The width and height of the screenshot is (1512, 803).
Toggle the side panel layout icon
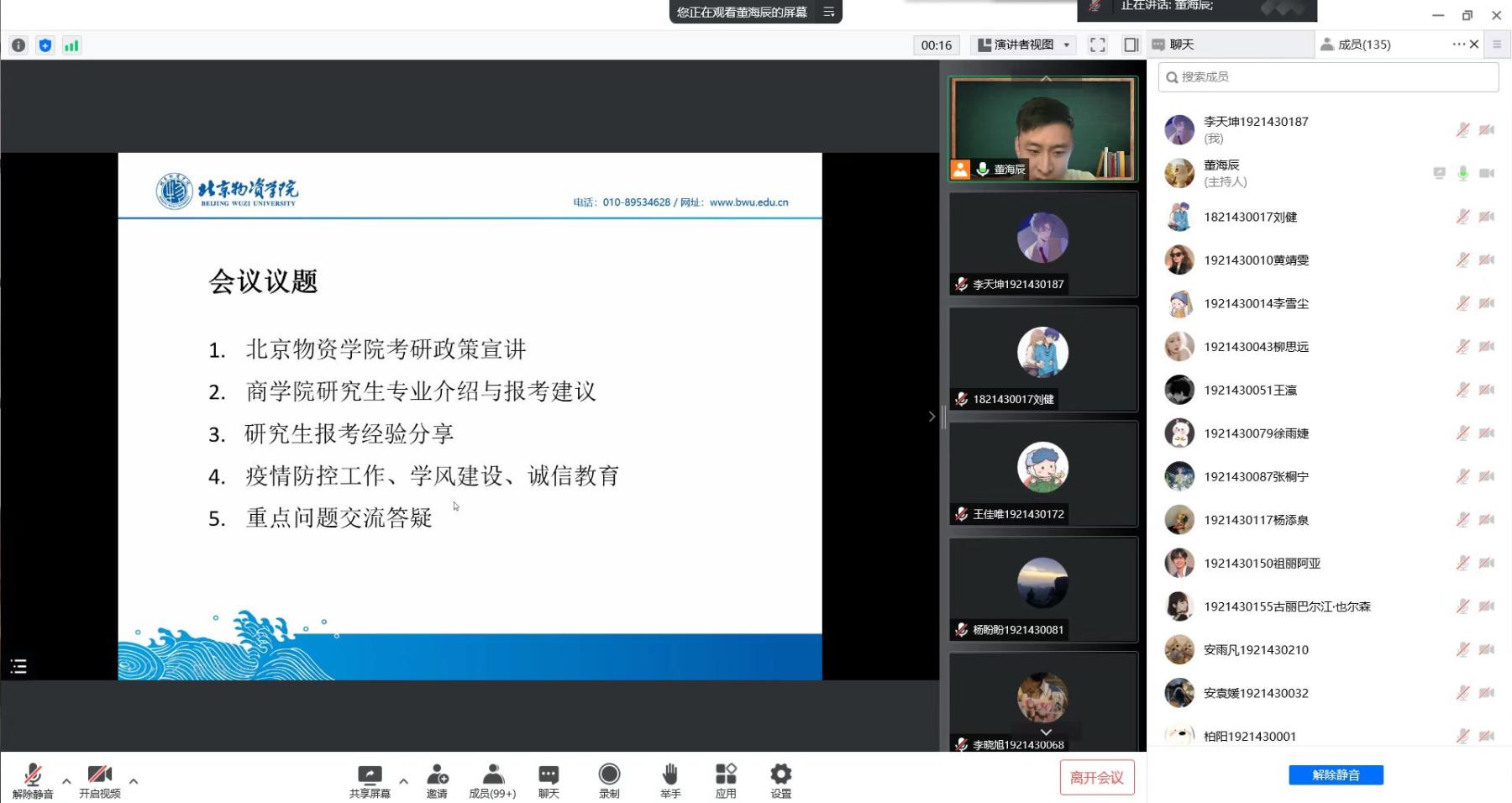(1131, 45)
